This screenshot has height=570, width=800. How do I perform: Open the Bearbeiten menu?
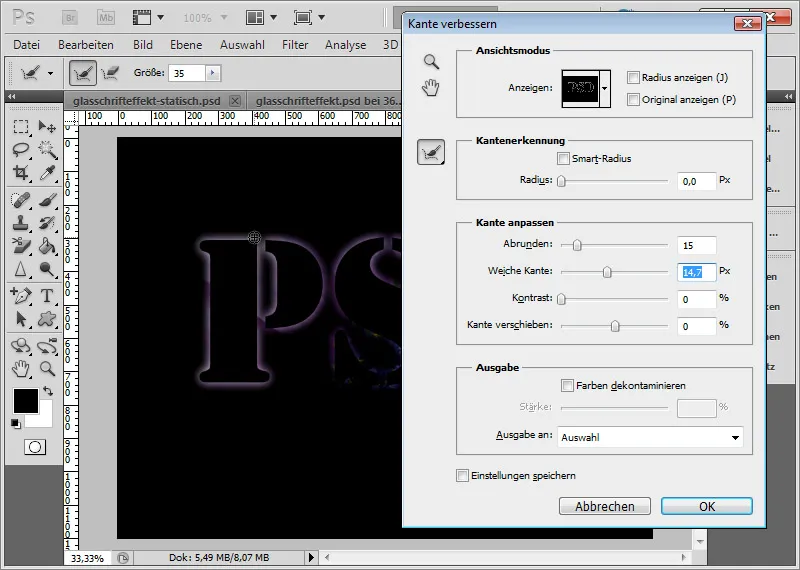coord(86,45)
